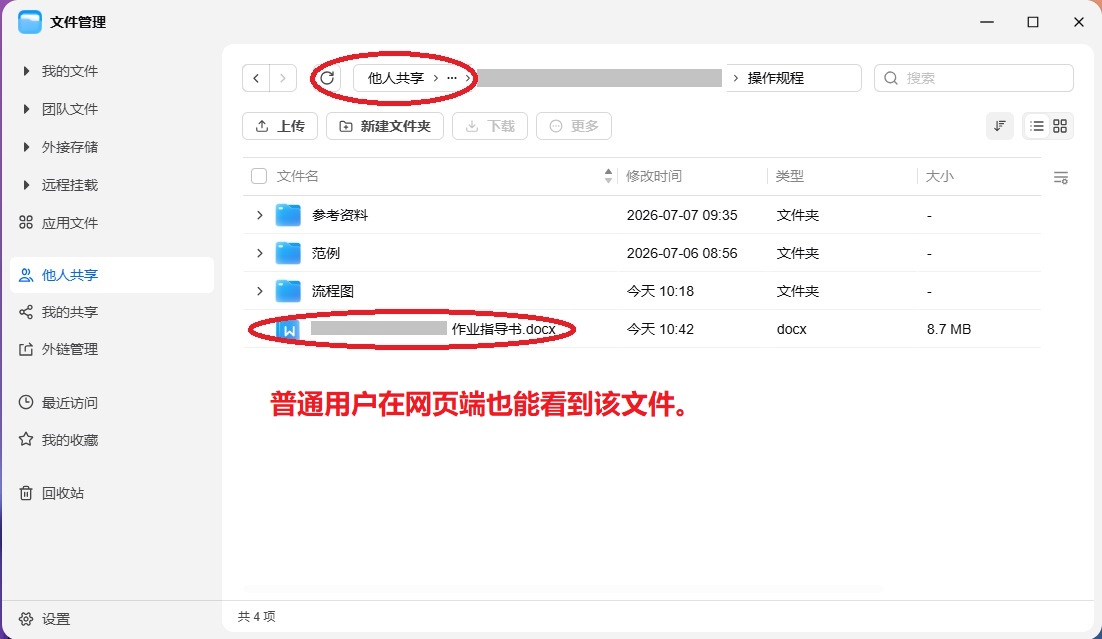Expand the 流程图 folder chevron
This screenshot has height=639, width=1102.
(259, 291)
